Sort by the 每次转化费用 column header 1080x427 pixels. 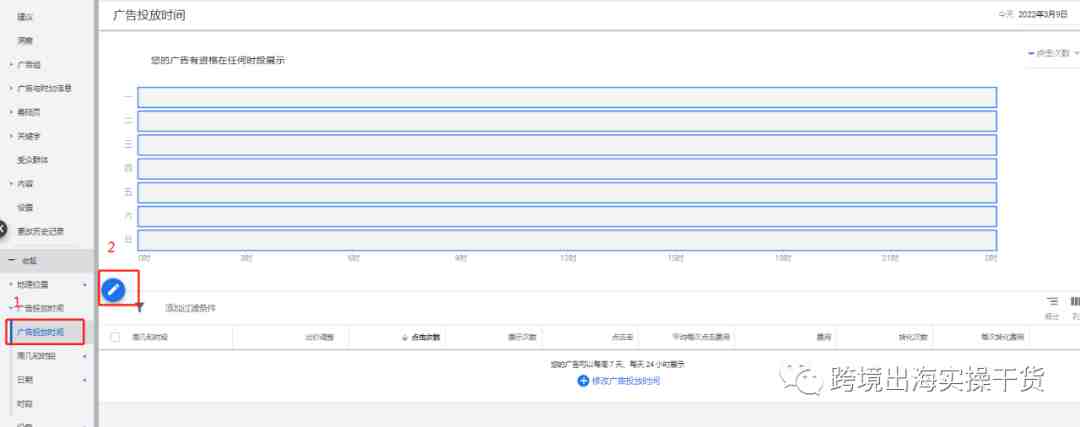click(1003, 337)
